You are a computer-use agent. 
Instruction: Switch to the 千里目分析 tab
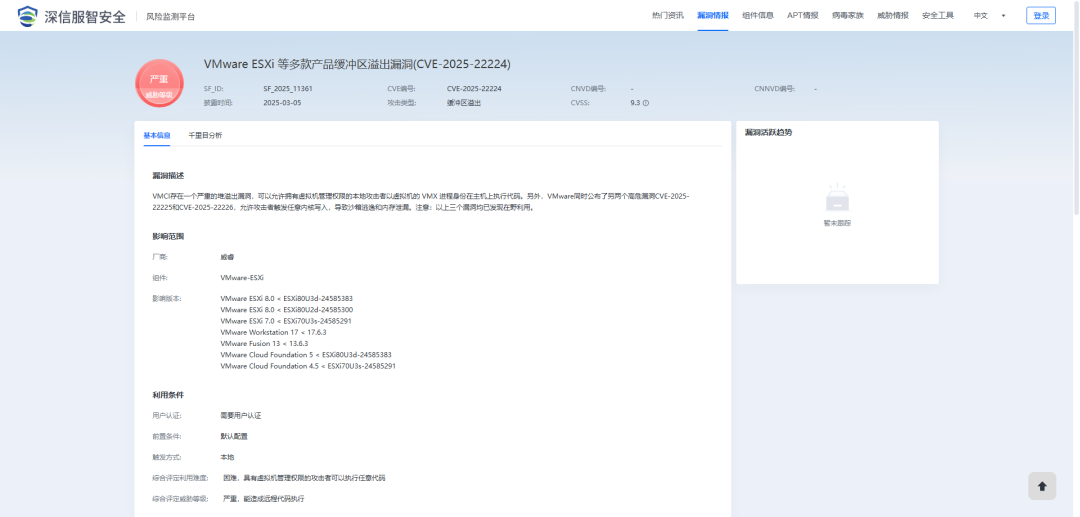coord(205,136)
